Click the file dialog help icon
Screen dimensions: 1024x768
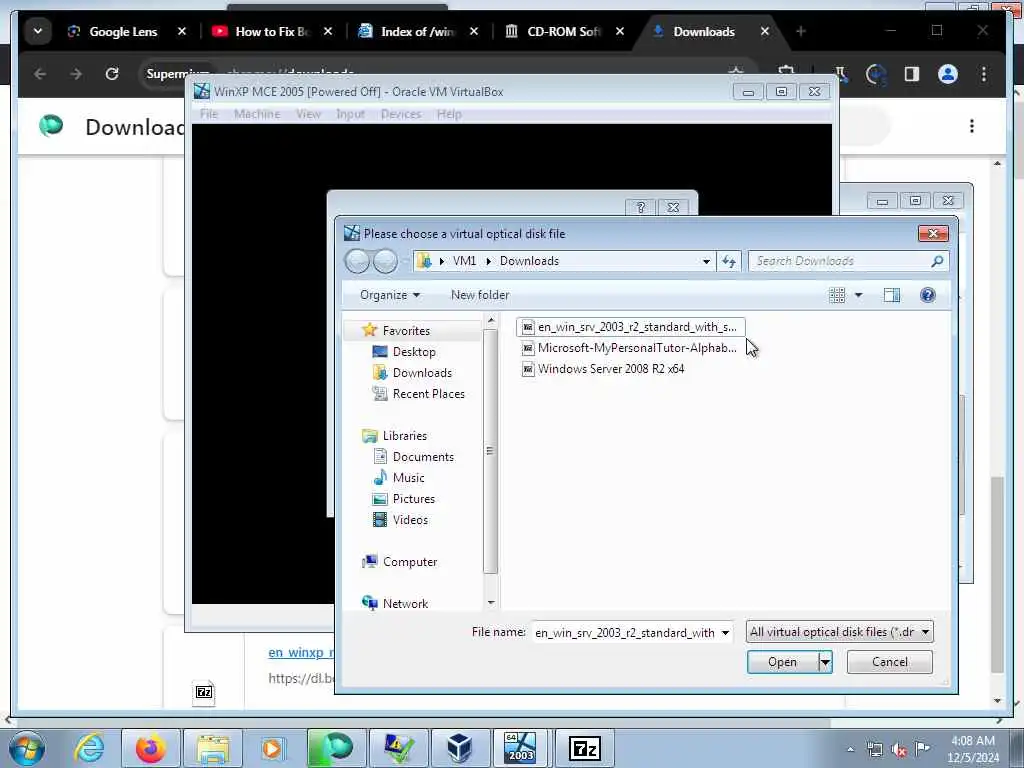(x=927, y=295)
